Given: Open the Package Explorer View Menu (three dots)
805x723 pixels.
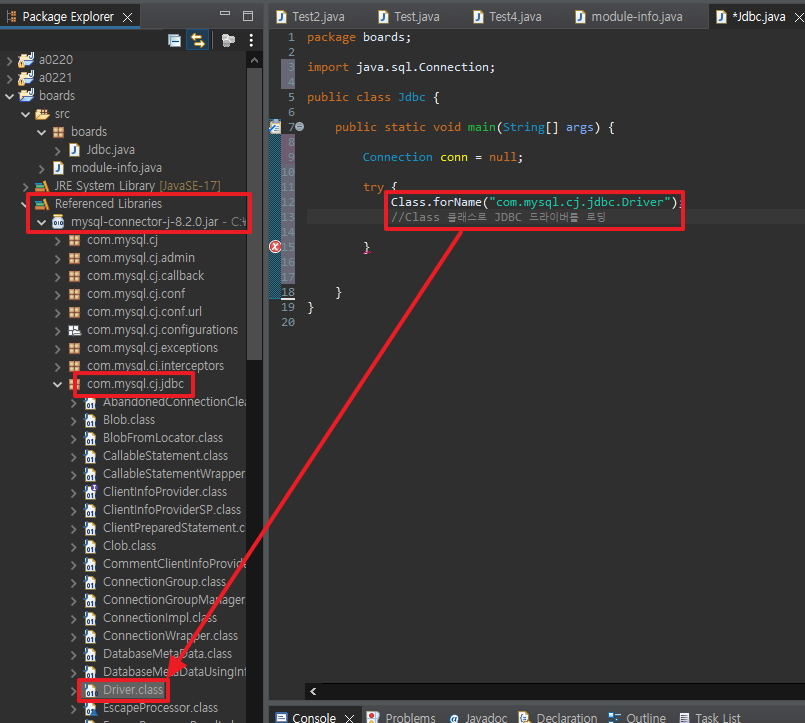Looking at the screenshot, I should [x=251, y=40].
